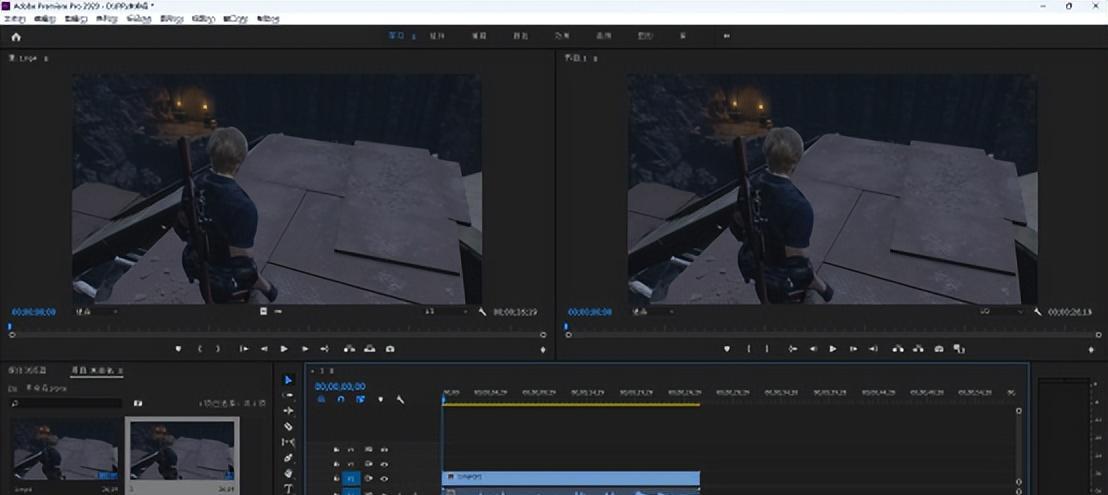Add marker in the Source monitor
Image resolution: width=1108 pixels, height=495 pixels.
(178, 349)
